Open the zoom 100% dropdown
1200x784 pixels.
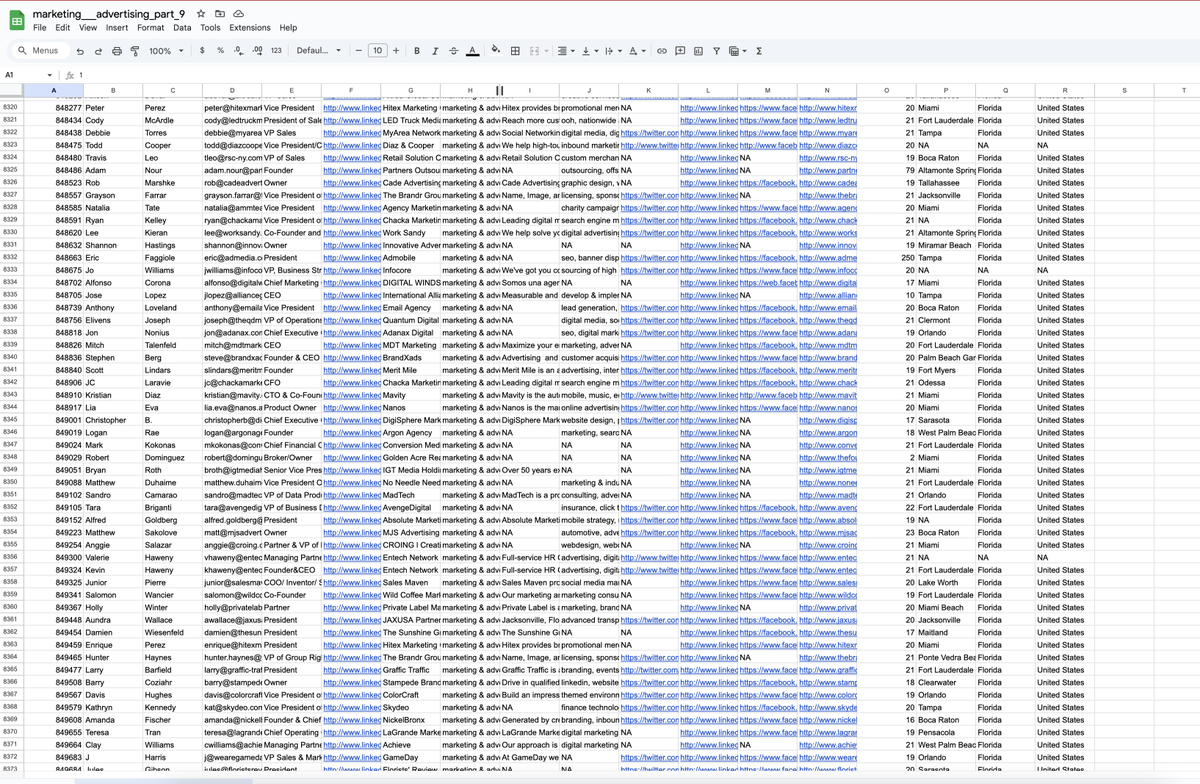point(165,50)
